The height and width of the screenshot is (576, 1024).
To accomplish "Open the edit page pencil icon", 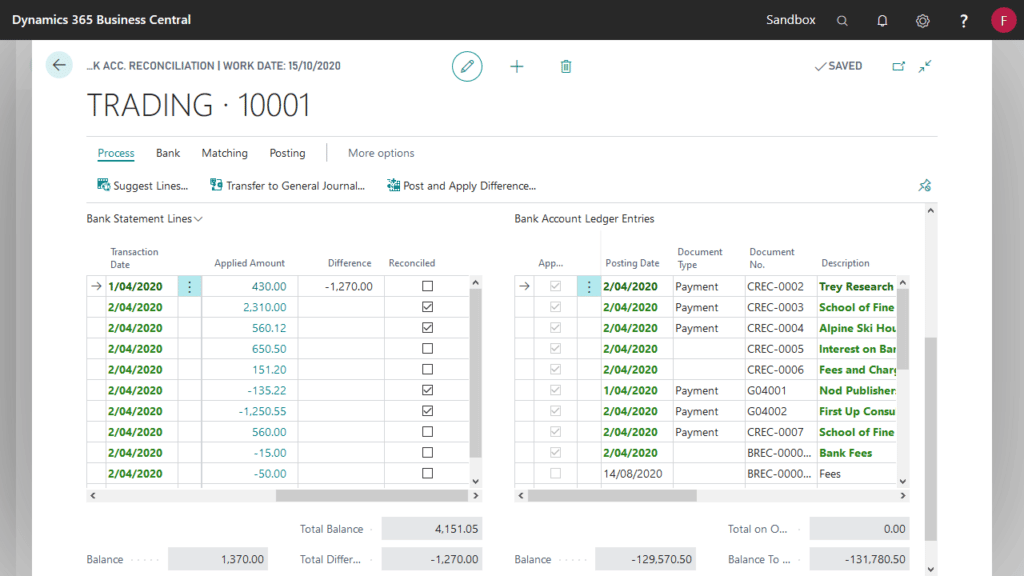I will pos(467,66).
